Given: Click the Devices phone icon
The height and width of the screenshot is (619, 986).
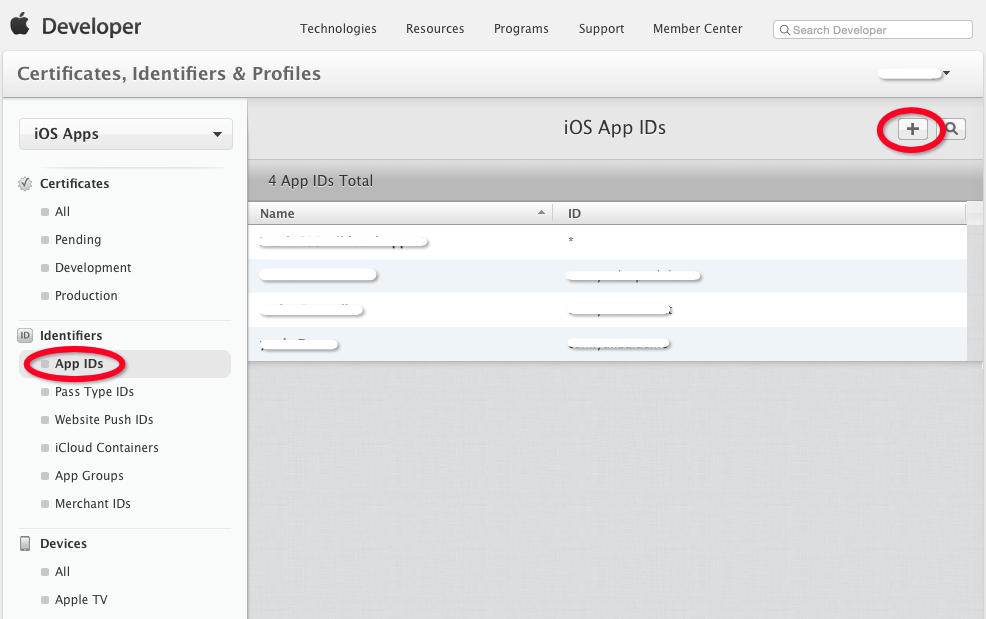Looking at the screenshot, I should pos(25,544).
